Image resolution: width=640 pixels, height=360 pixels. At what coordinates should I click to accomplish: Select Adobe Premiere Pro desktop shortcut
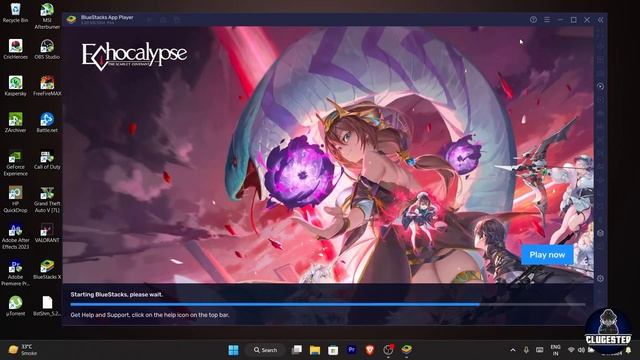point(16,273)
